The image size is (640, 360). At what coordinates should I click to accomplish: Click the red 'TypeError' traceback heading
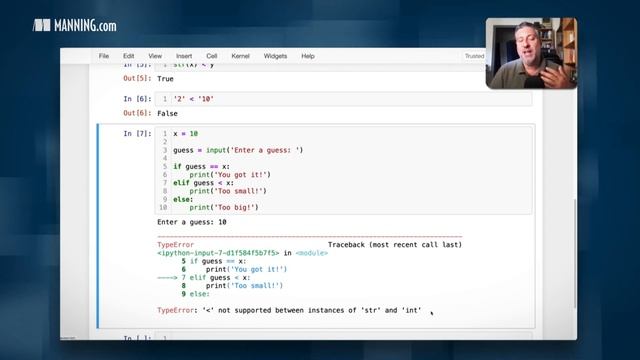(x=176, y=244)
